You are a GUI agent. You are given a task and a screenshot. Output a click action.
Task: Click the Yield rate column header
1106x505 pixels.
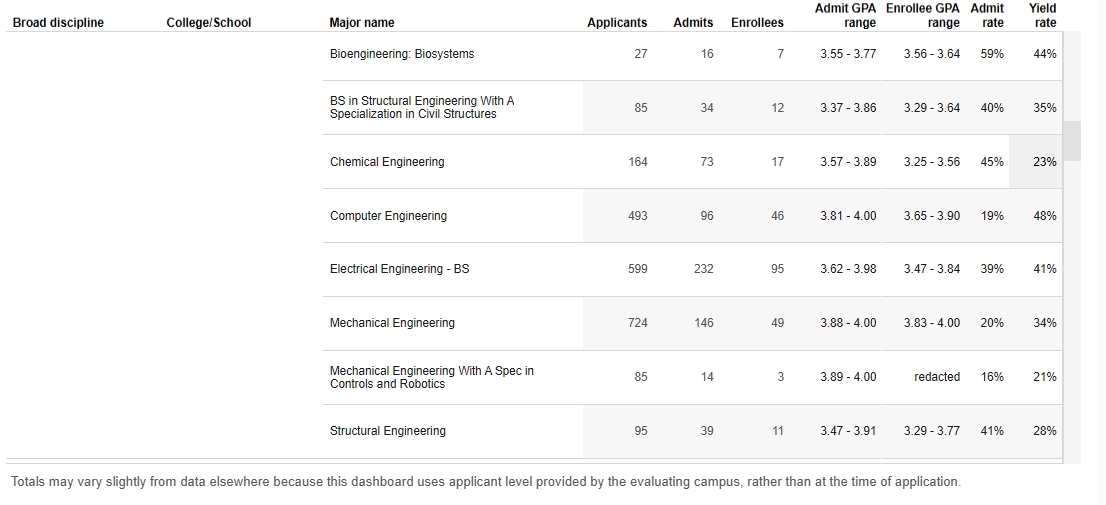click(1043, 16)
